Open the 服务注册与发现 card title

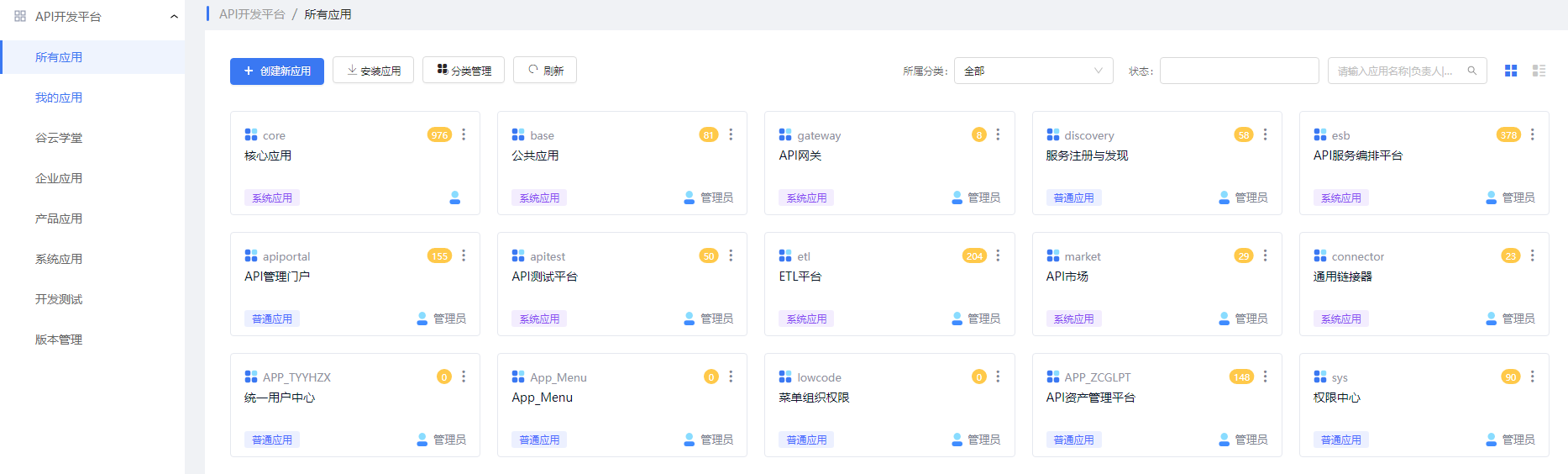tap(1087, 155)
